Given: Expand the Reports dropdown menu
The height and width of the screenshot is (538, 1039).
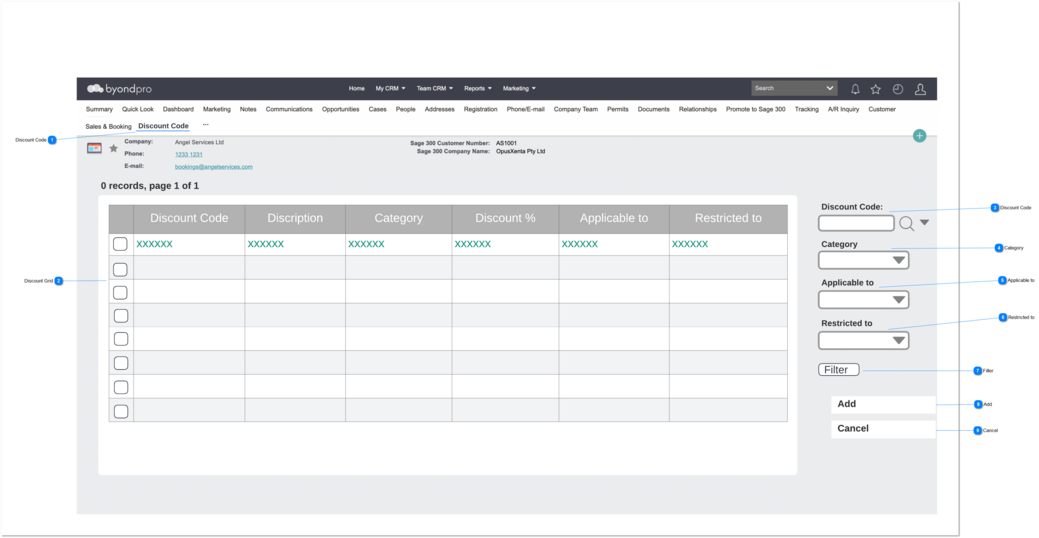Looking at the screenshot, I should coord(478,88).
